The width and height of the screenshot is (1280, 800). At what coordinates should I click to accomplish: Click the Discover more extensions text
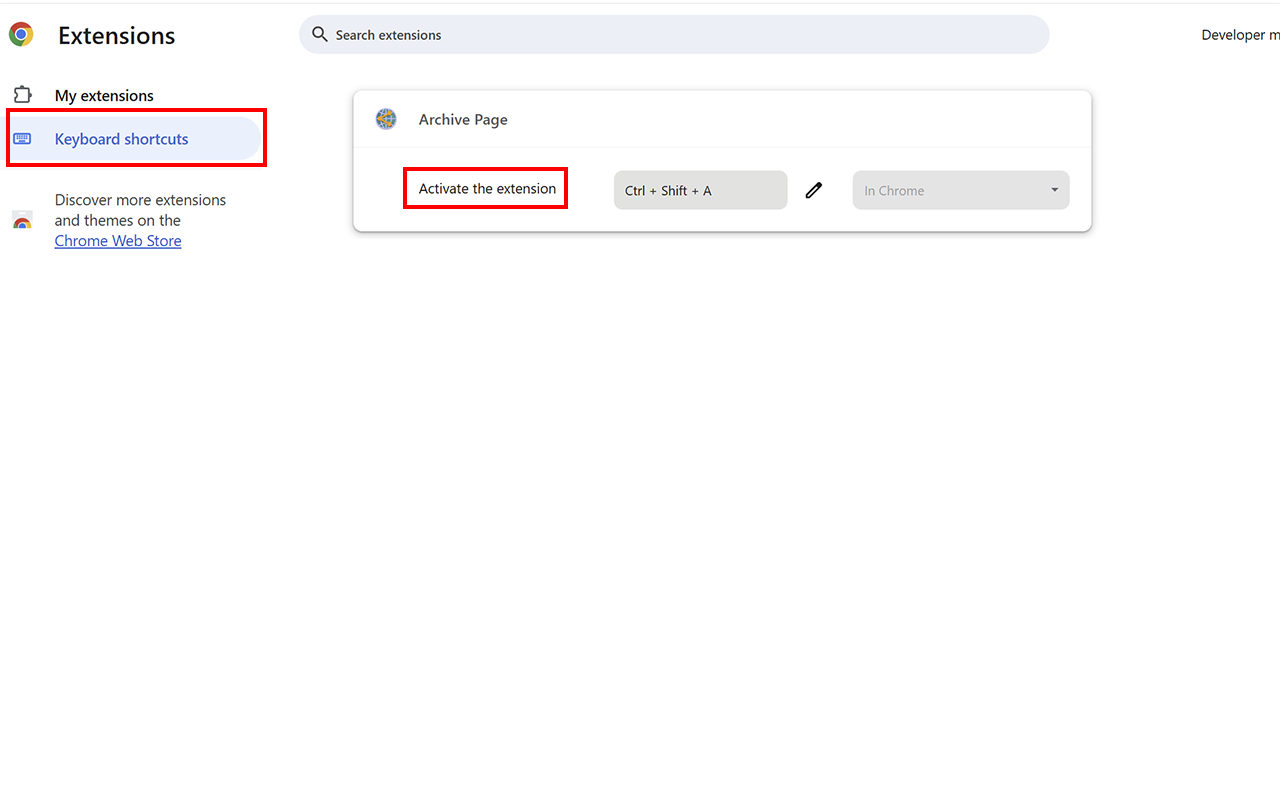click(140, 210)
